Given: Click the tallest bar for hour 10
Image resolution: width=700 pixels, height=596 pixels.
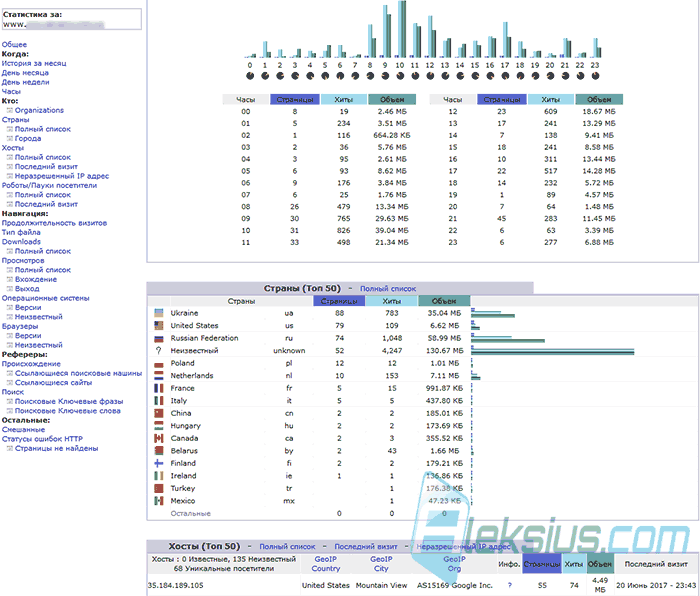Looking at the screenshot, I should pos(402,29).
